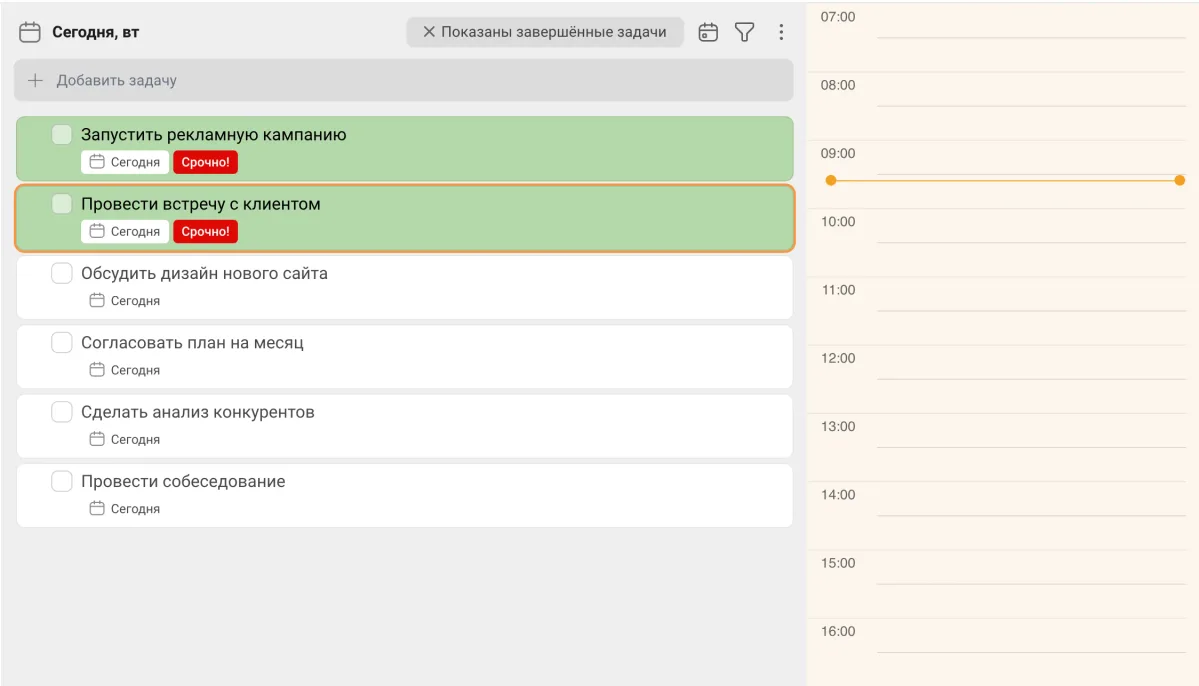
Task: Check off "Запустить рекламную кампанию" task
Action: tap(62, 135)
